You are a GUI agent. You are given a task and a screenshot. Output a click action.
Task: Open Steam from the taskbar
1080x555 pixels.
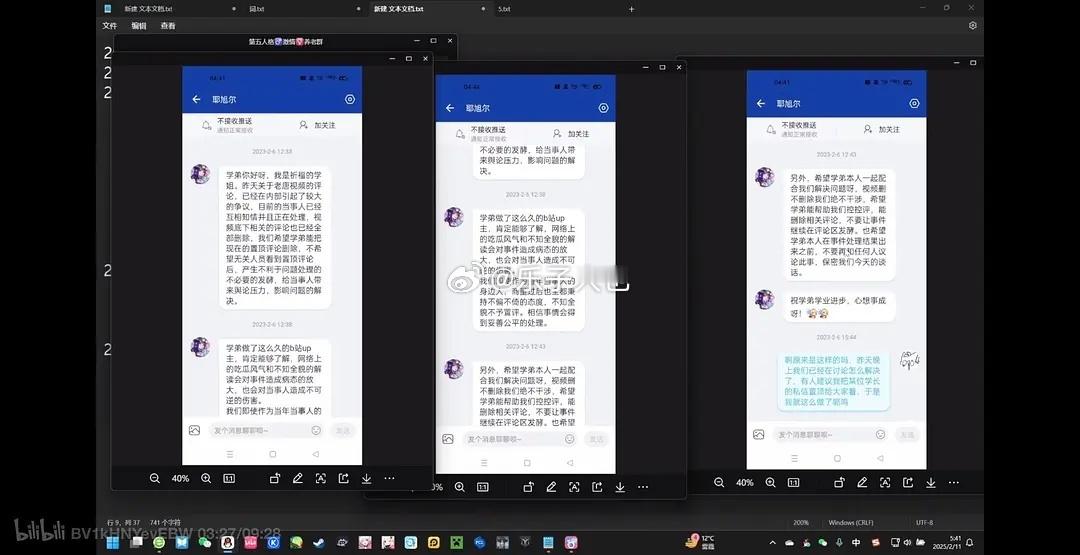coord(319,543)
